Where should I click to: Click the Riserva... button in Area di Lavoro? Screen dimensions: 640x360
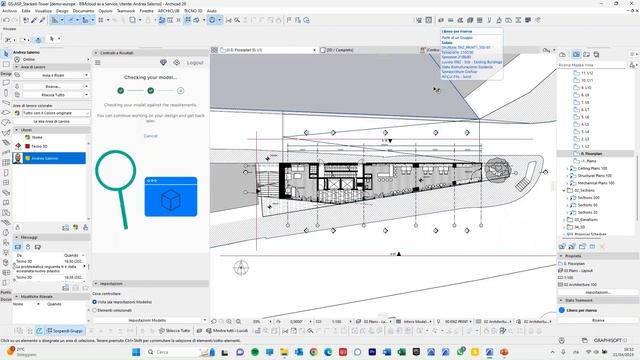pos(53,87)
